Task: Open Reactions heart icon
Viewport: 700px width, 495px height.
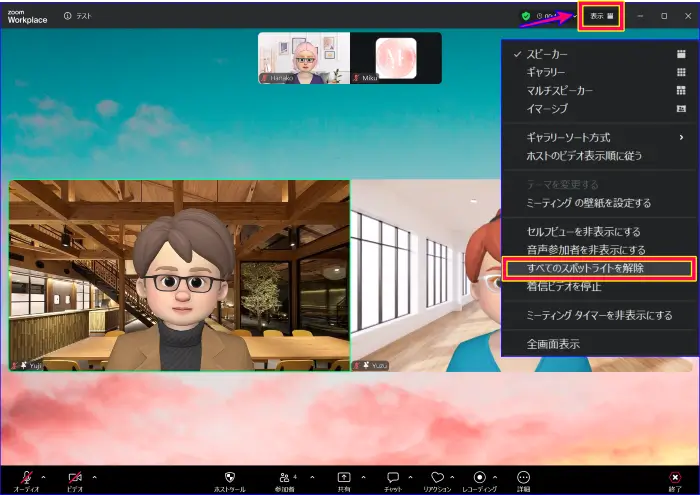Action: click(437, 478)
